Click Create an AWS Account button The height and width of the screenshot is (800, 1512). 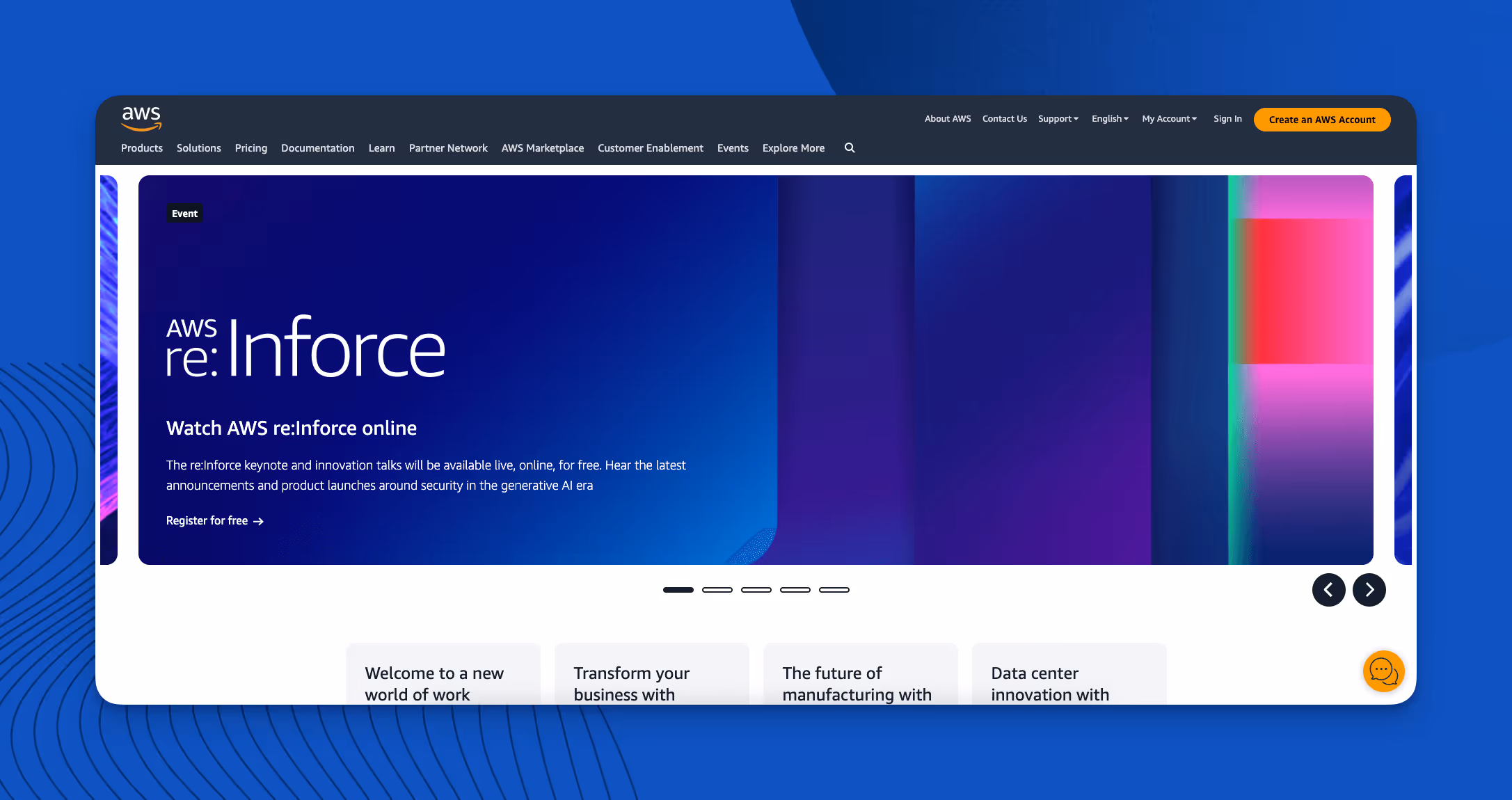pyautogui.click(x=1321, y=120)
